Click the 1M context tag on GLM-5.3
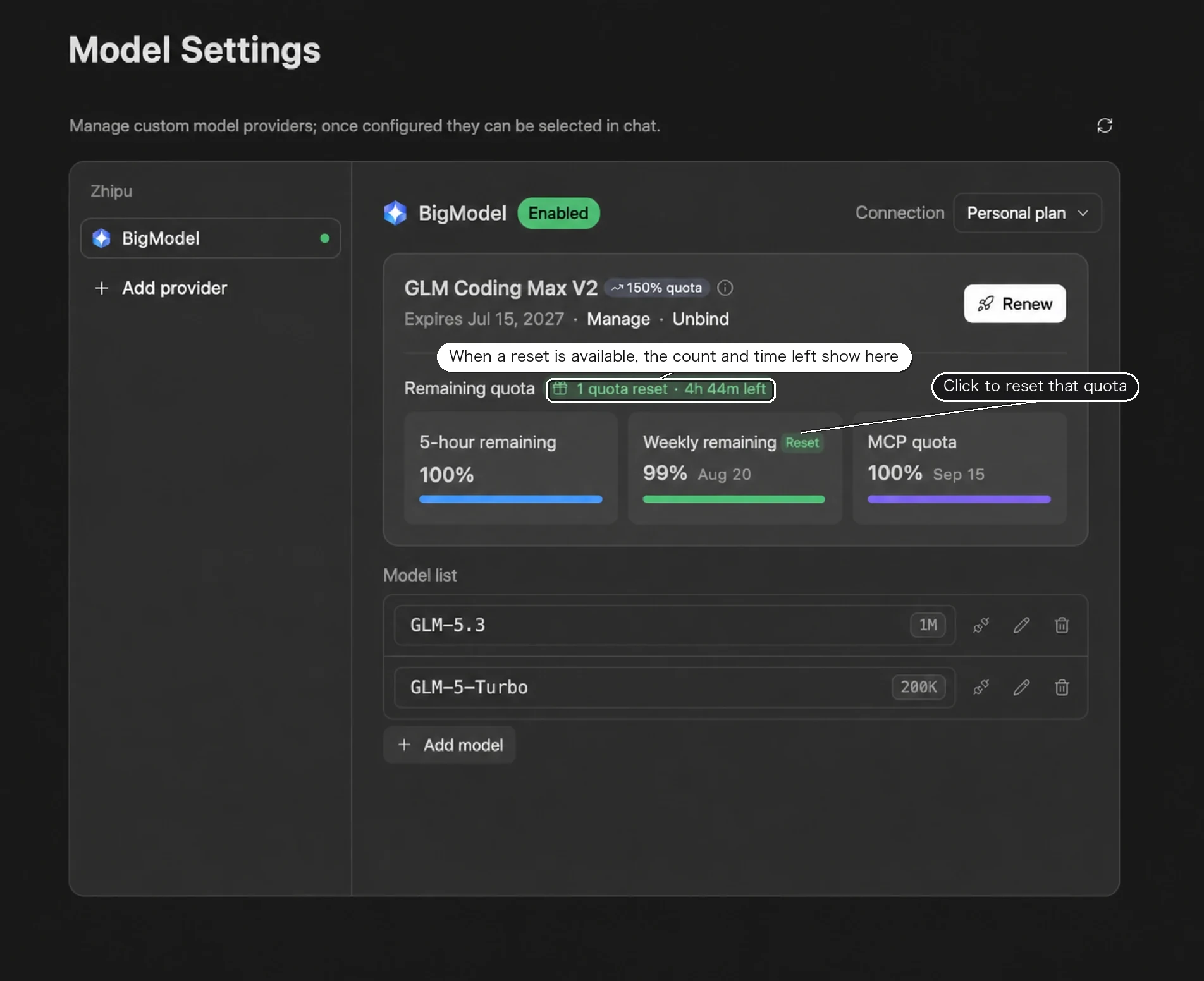The image size is (1204, 981). tap(928, 625)
